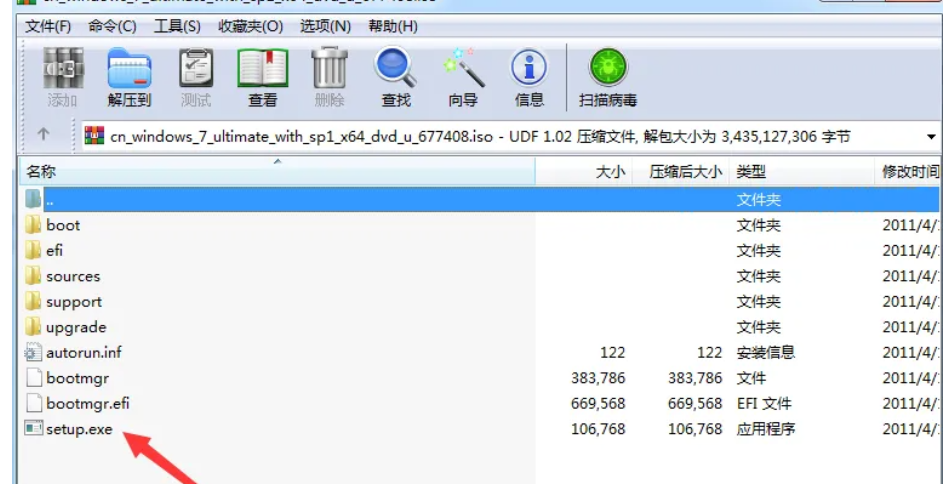Open the Commands (命令) menu

[112, 27]
